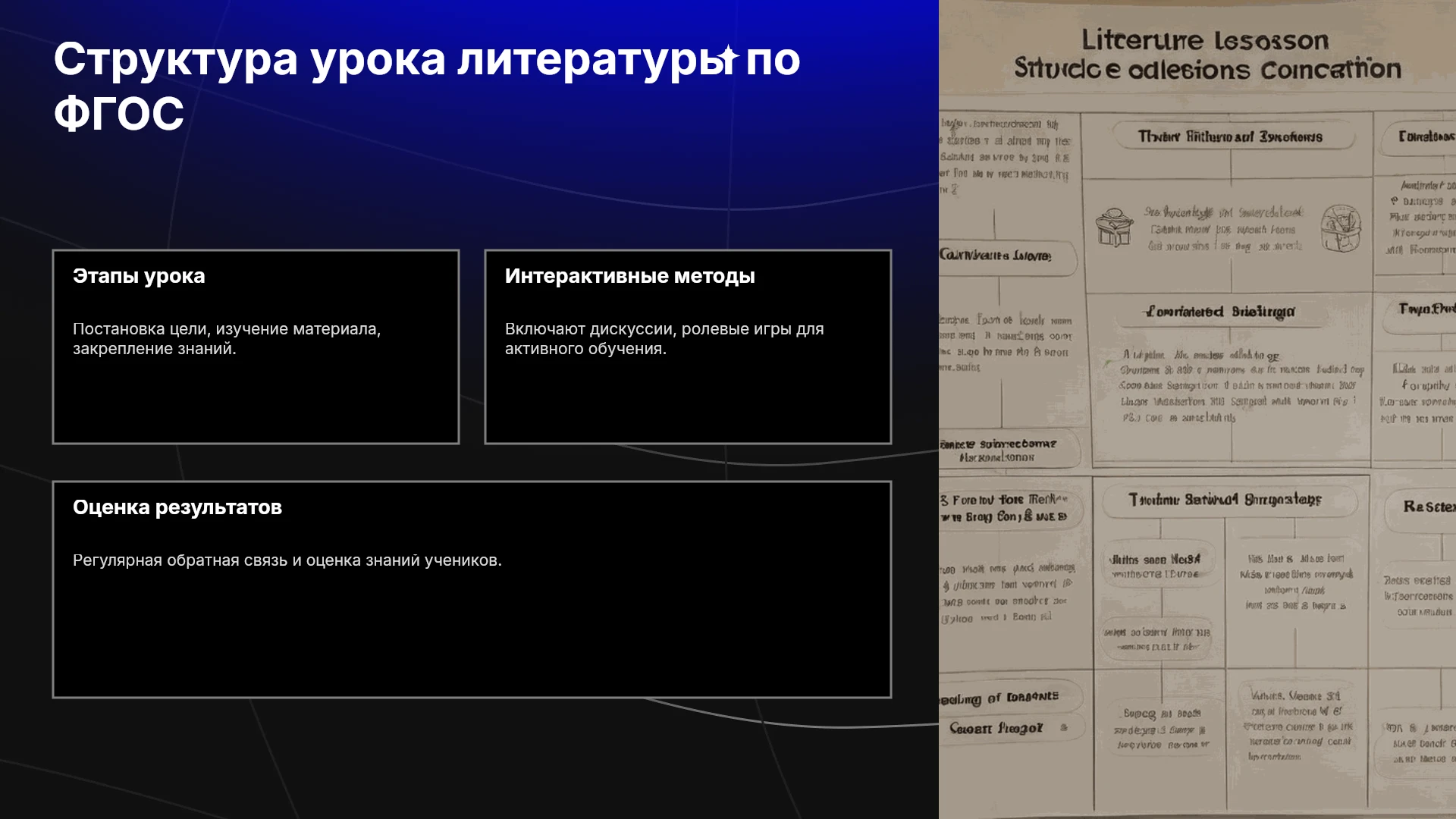Screen dimensions: 1456x819
Task: Click the 'Literure Lesosson' title in the image
Action: [1205, 39]
